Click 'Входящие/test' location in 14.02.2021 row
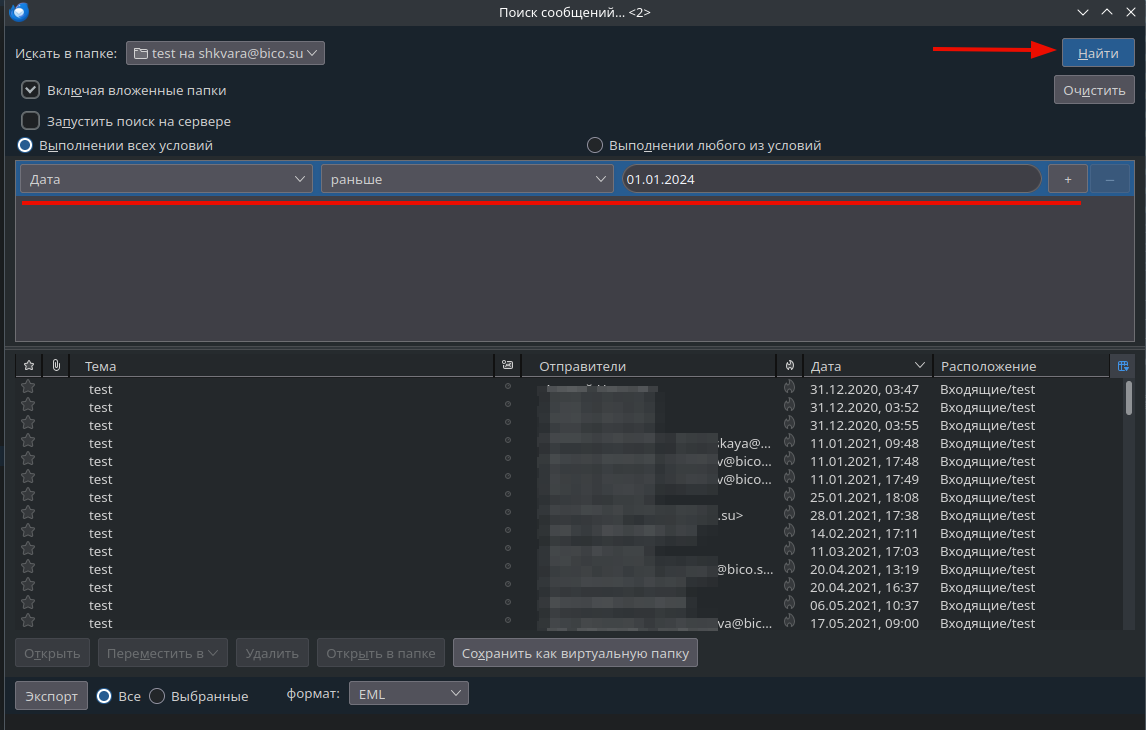This screenshot has height=730, width=1146. click(x=987, y=533)
